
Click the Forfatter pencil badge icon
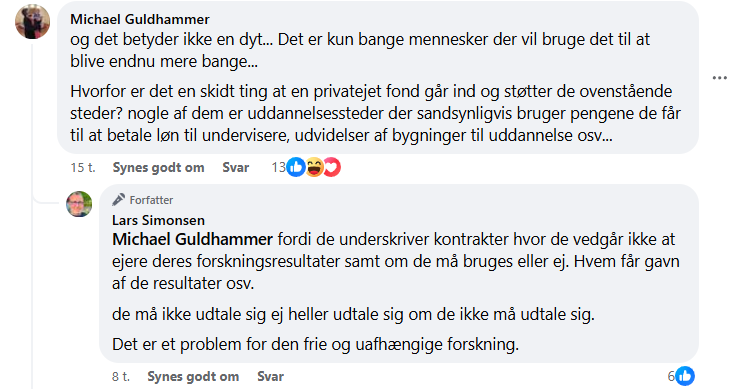pyautogui.click(x=118, y=200)
